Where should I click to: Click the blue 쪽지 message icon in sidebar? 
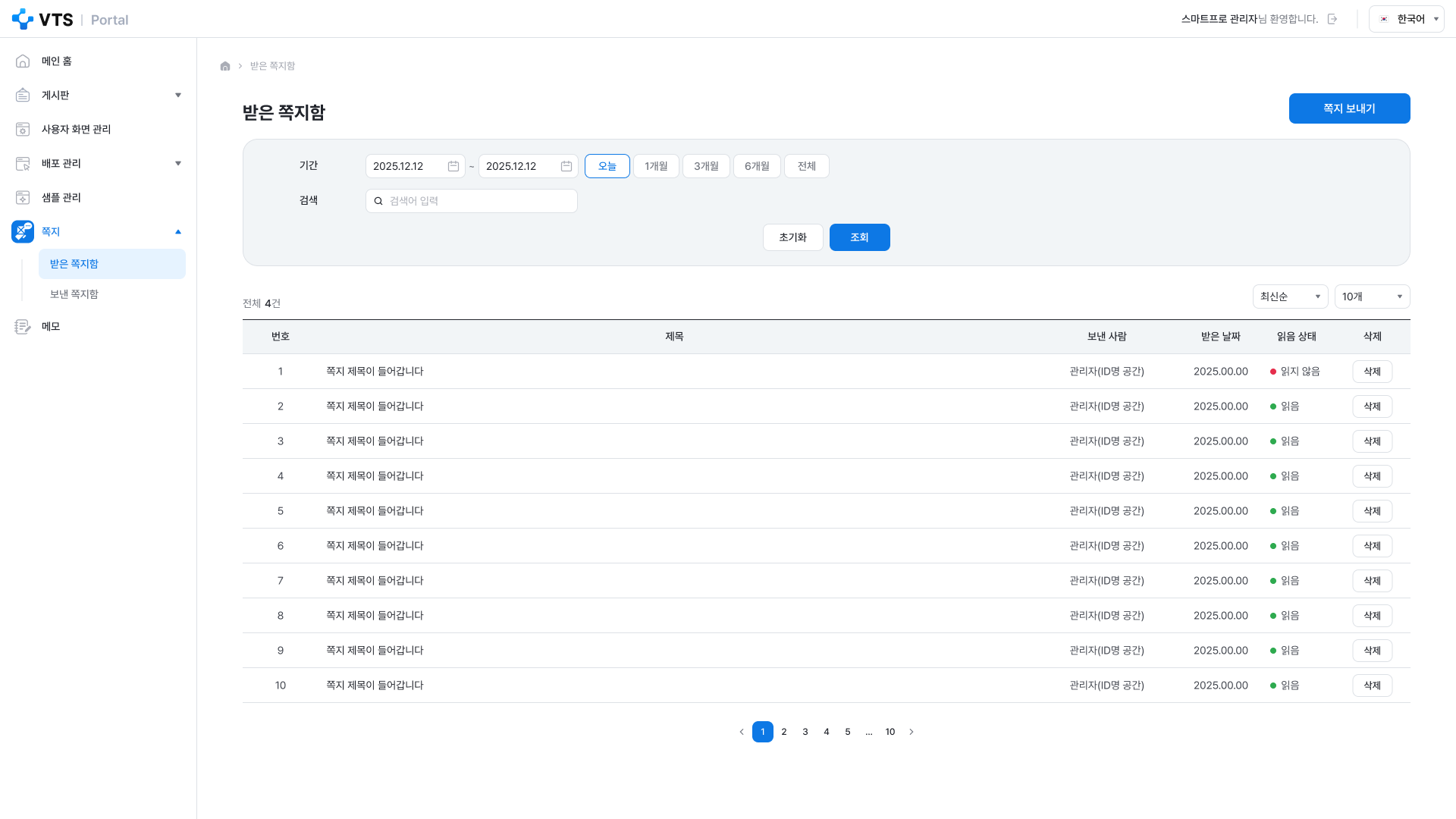[23, 231]
